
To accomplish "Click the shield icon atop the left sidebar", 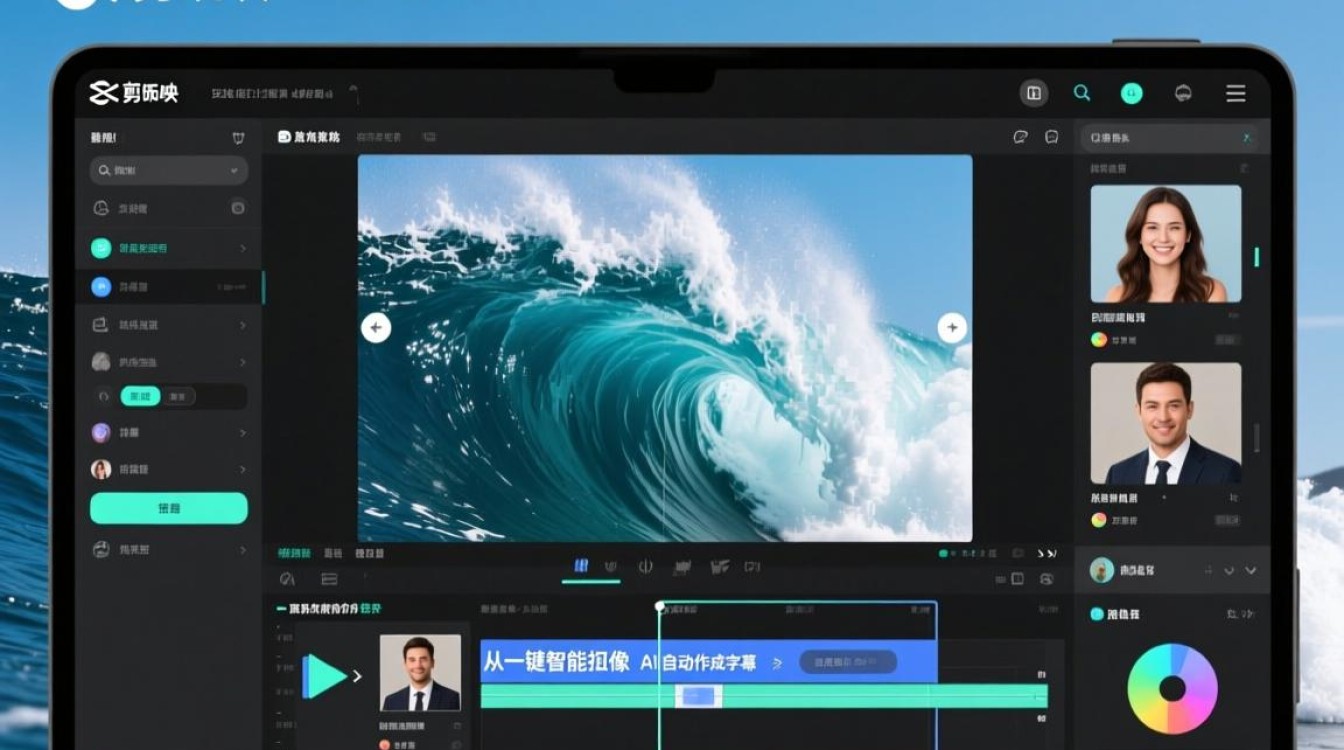I will 238,138.
